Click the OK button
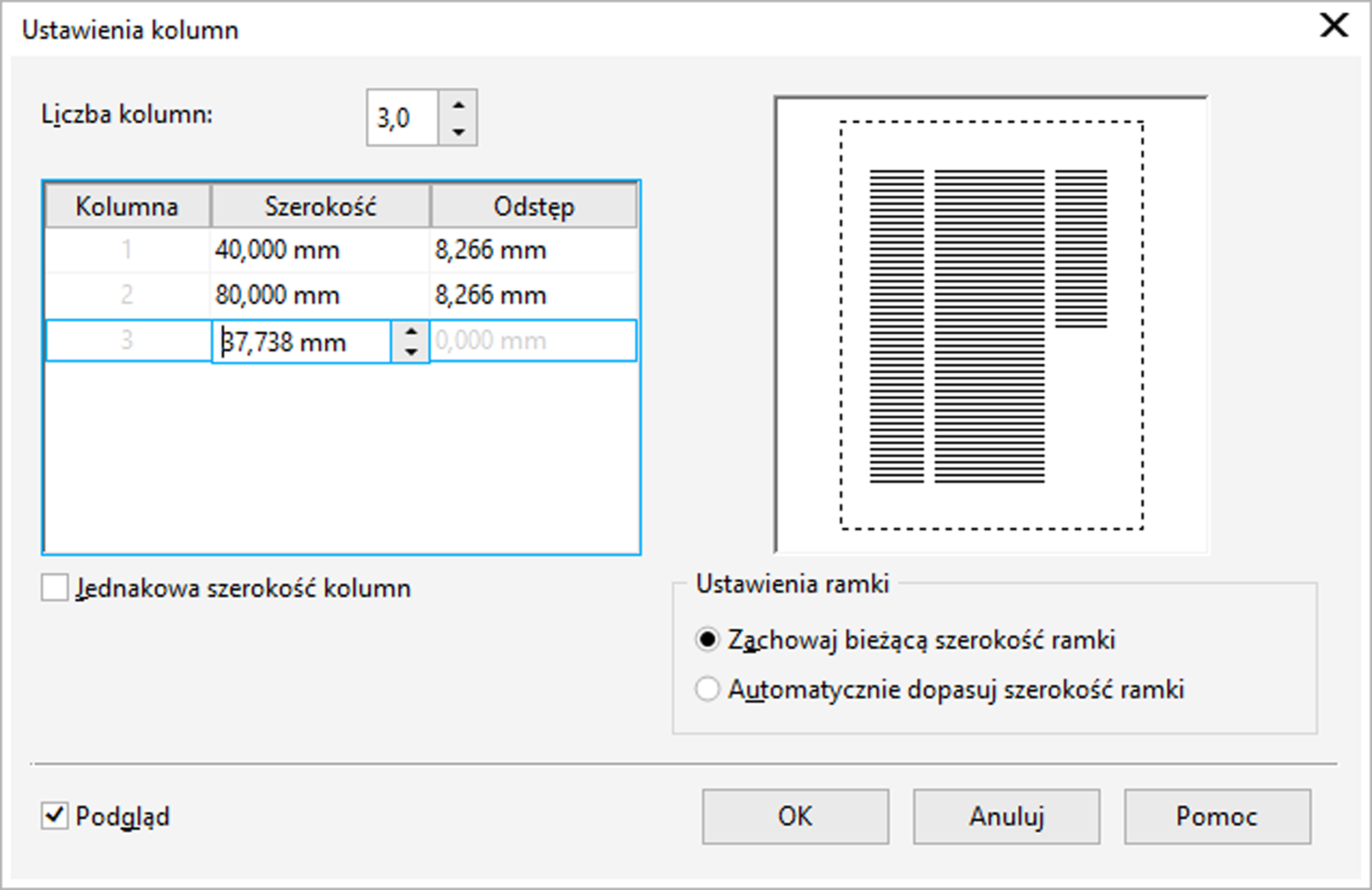 point(795,816)
